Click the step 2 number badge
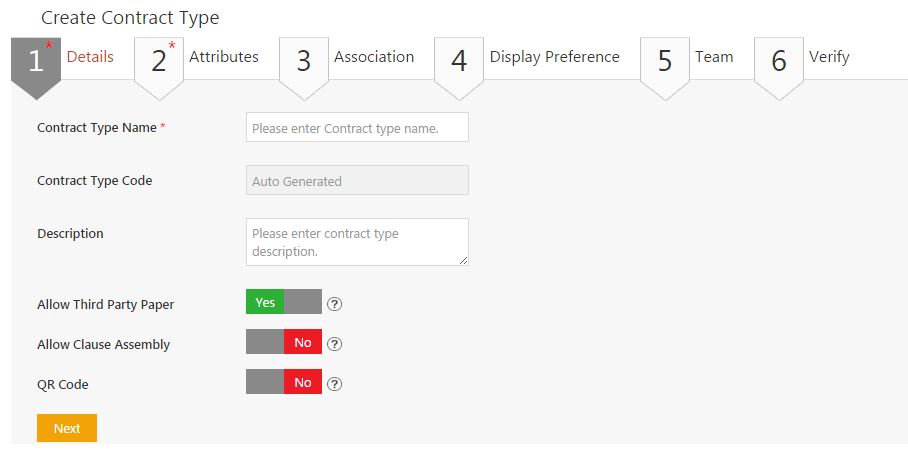This screenshot has height=457, width=908. click(159, 62)
